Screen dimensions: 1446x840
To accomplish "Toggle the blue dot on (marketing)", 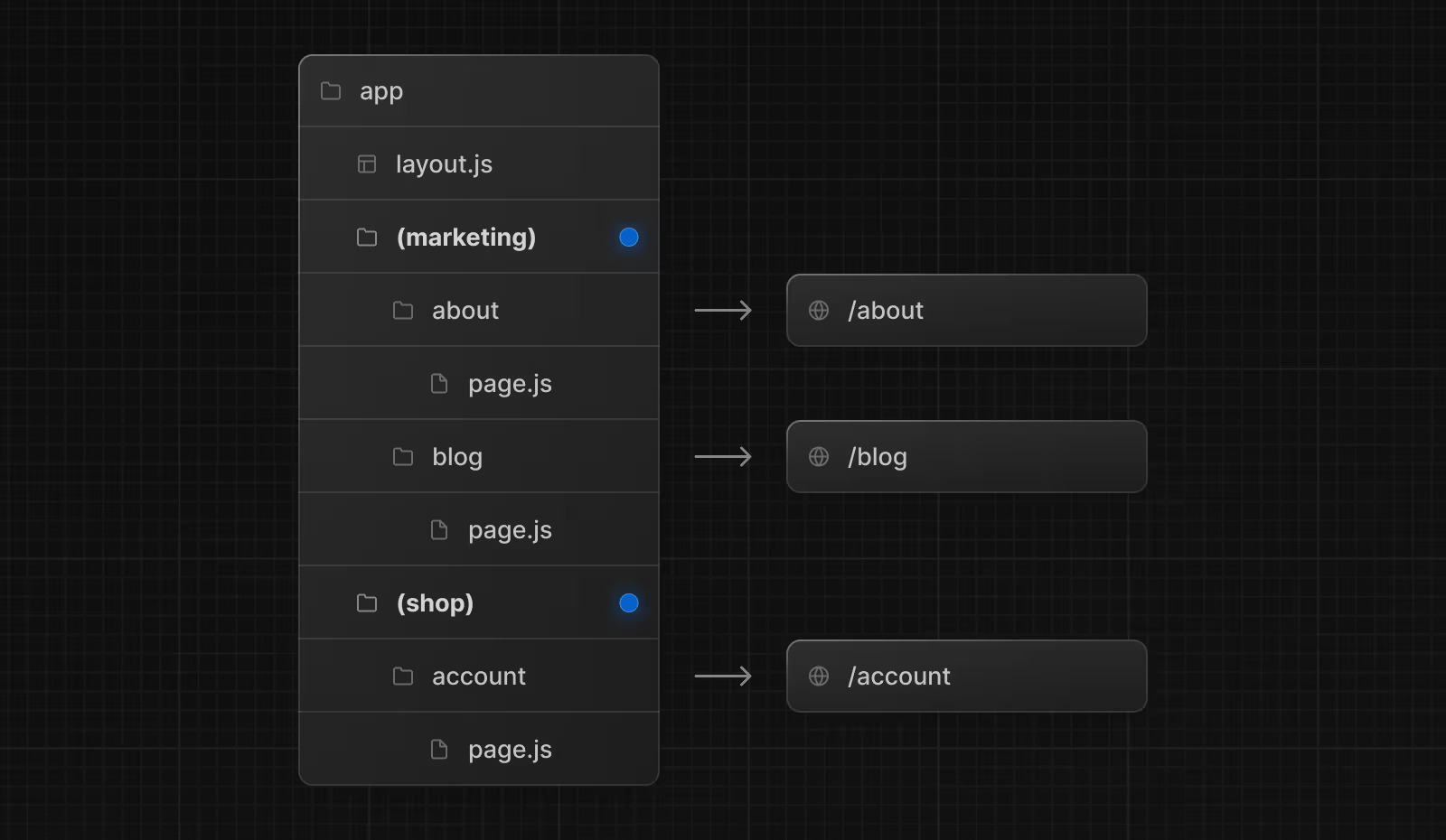I will pyautogui.click(x=629, y=237).
